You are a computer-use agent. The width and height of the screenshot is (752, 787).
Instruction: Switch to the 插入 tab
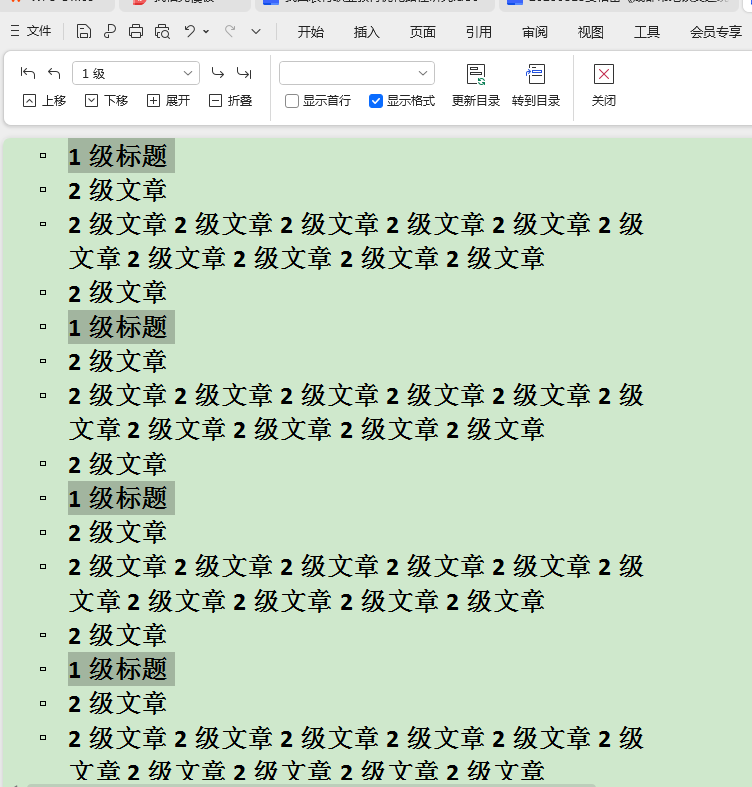click(366, 32)
